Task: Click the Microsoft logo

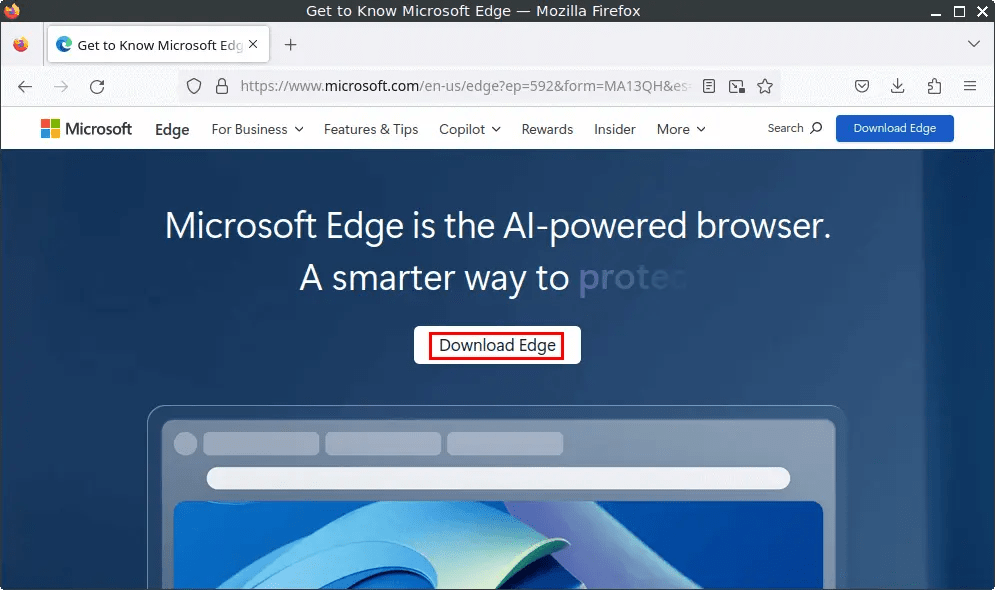Action: click(86, 129)
